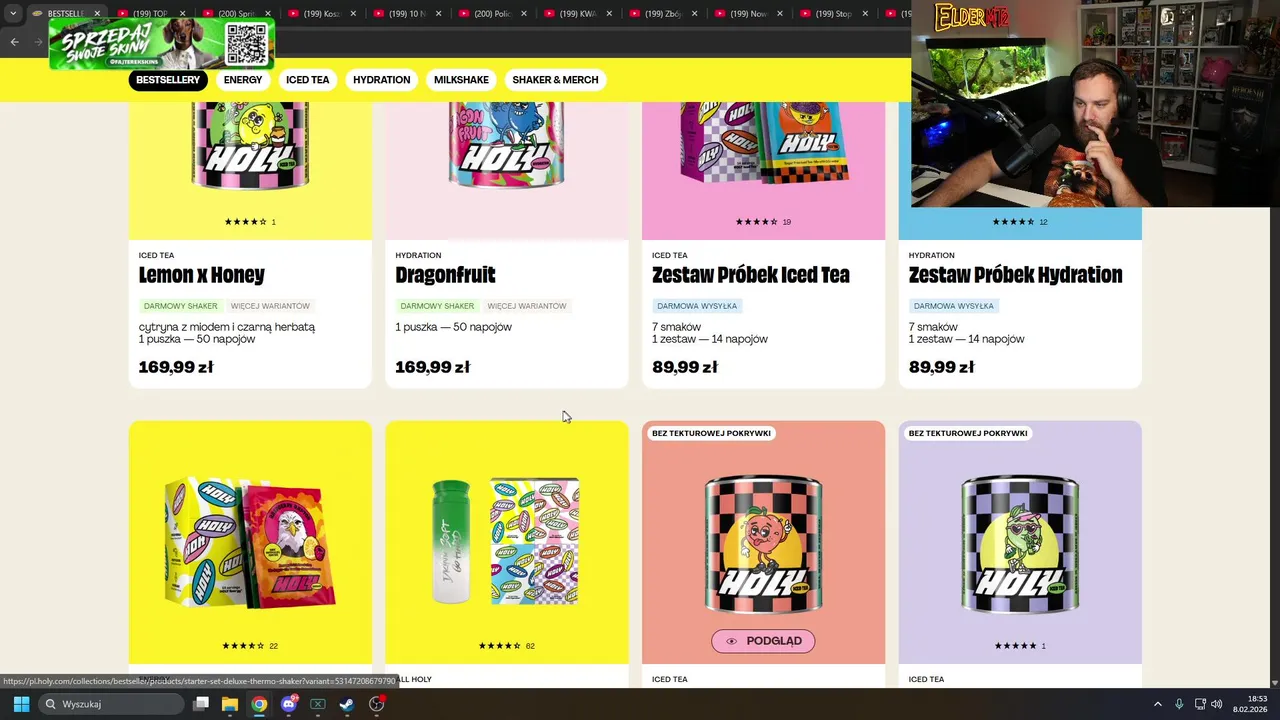Open the Zestaw Próbek Hydration product link

1015,275
